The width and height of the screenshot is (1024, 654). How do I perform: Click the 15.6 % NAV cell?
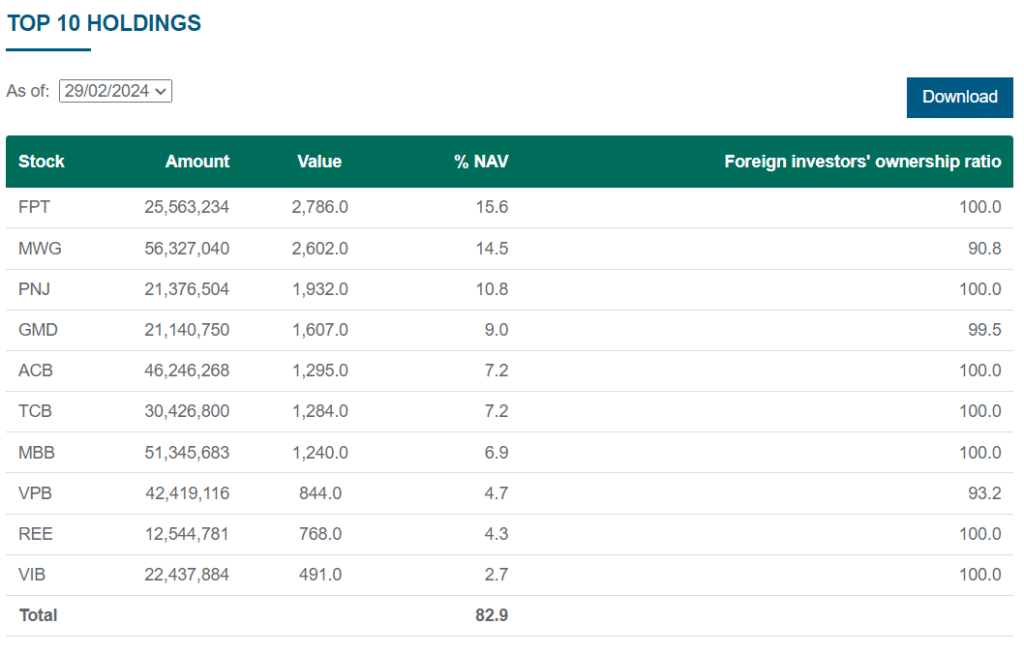click(x=492, y=207)
